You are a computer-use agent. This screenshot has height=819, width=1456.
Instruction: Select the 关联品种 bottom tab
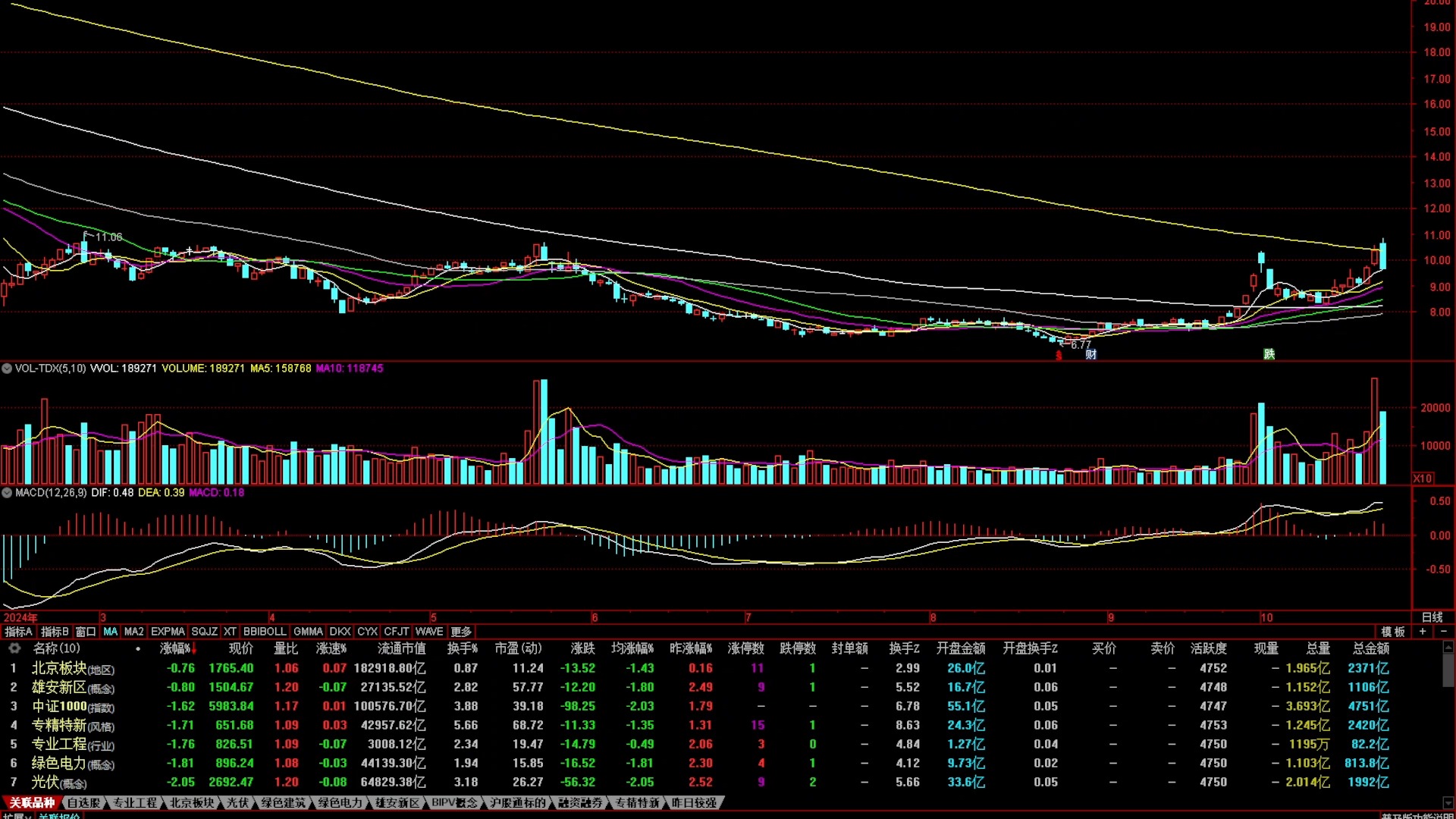pyautogui.click(x=32, y=802)
